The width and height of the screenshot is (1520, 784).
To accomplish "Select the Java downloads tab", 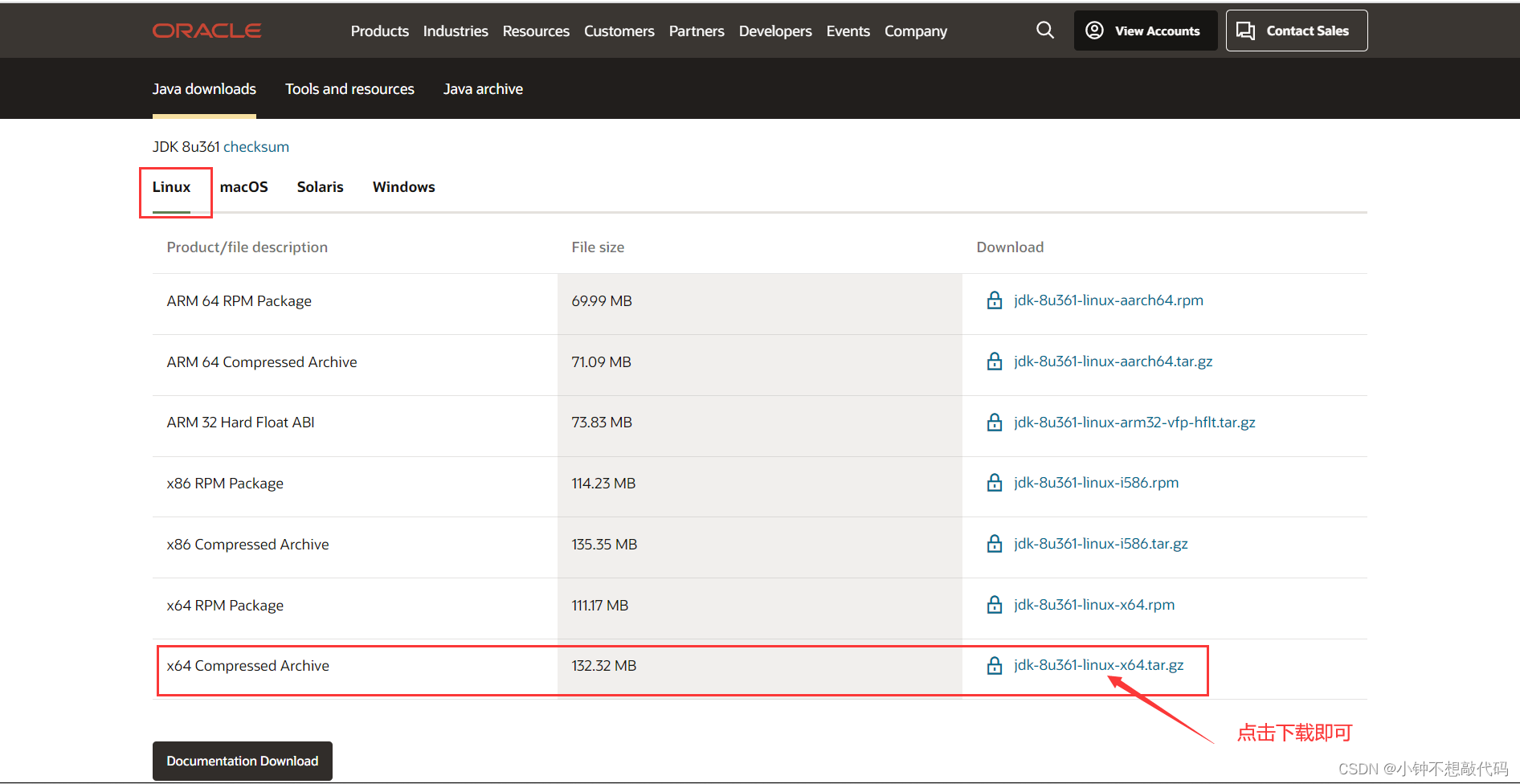I will [204, 89].
